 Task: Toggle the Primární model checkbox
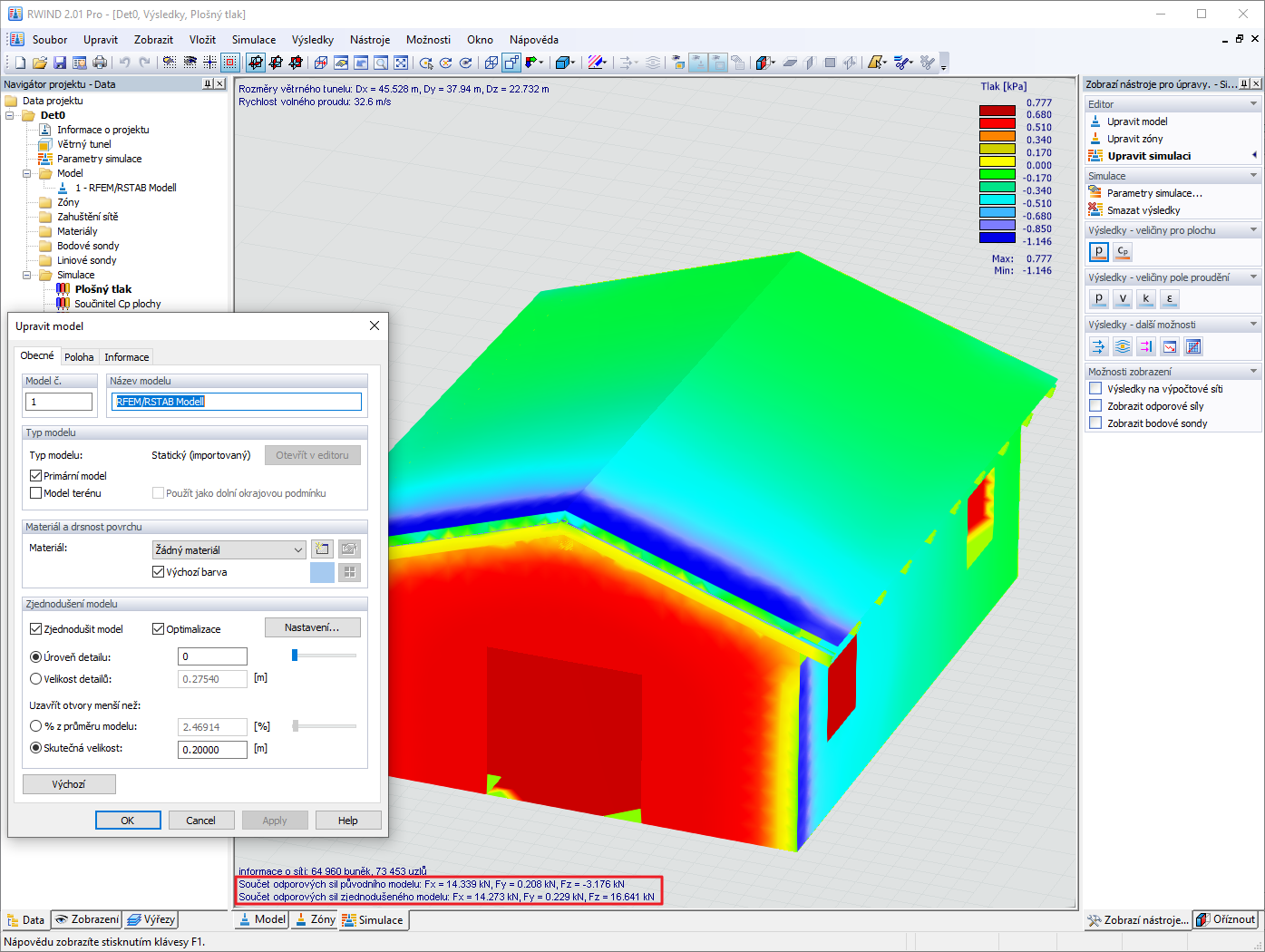(x=36, y=476)
